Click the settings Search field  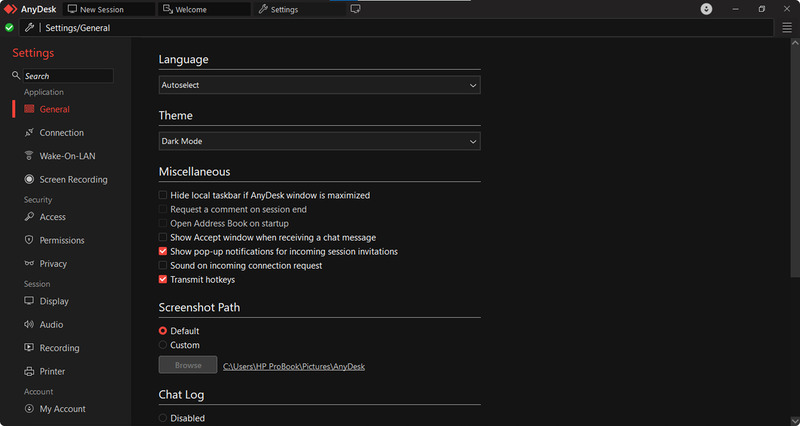[x=66, y=76]
